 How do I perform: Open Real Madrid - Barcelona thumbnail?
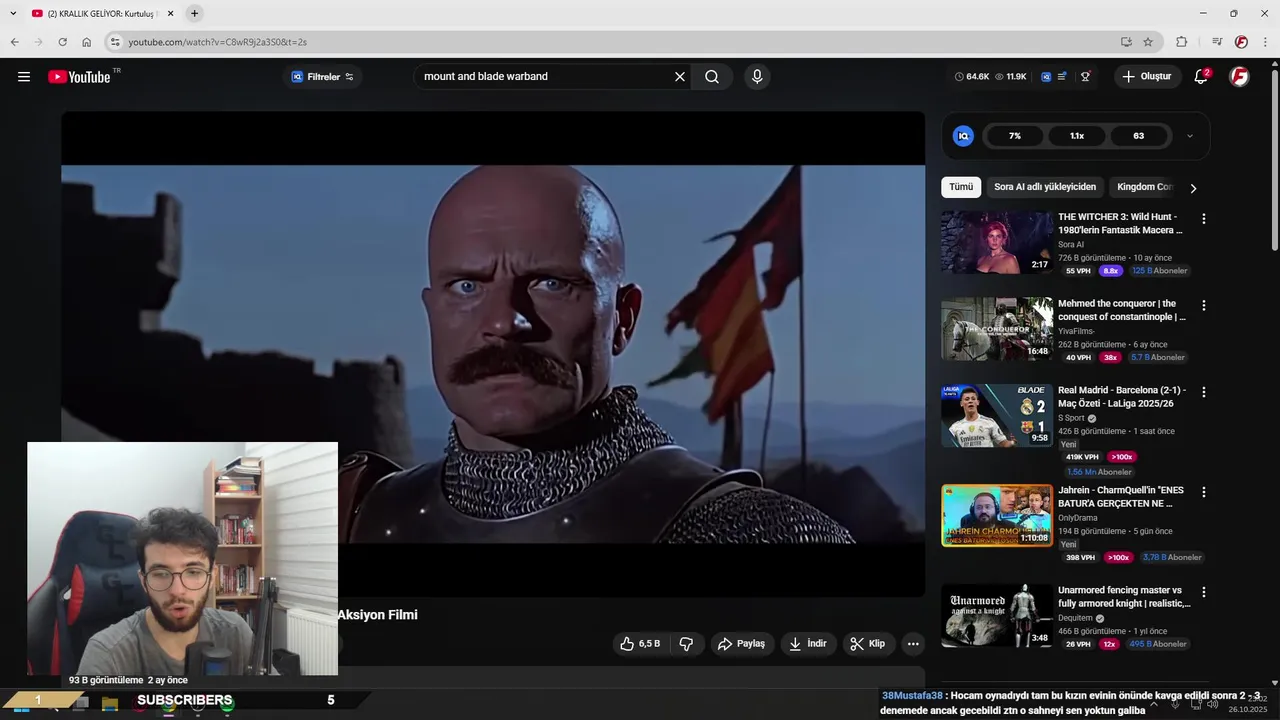click(x=997, y=415)
